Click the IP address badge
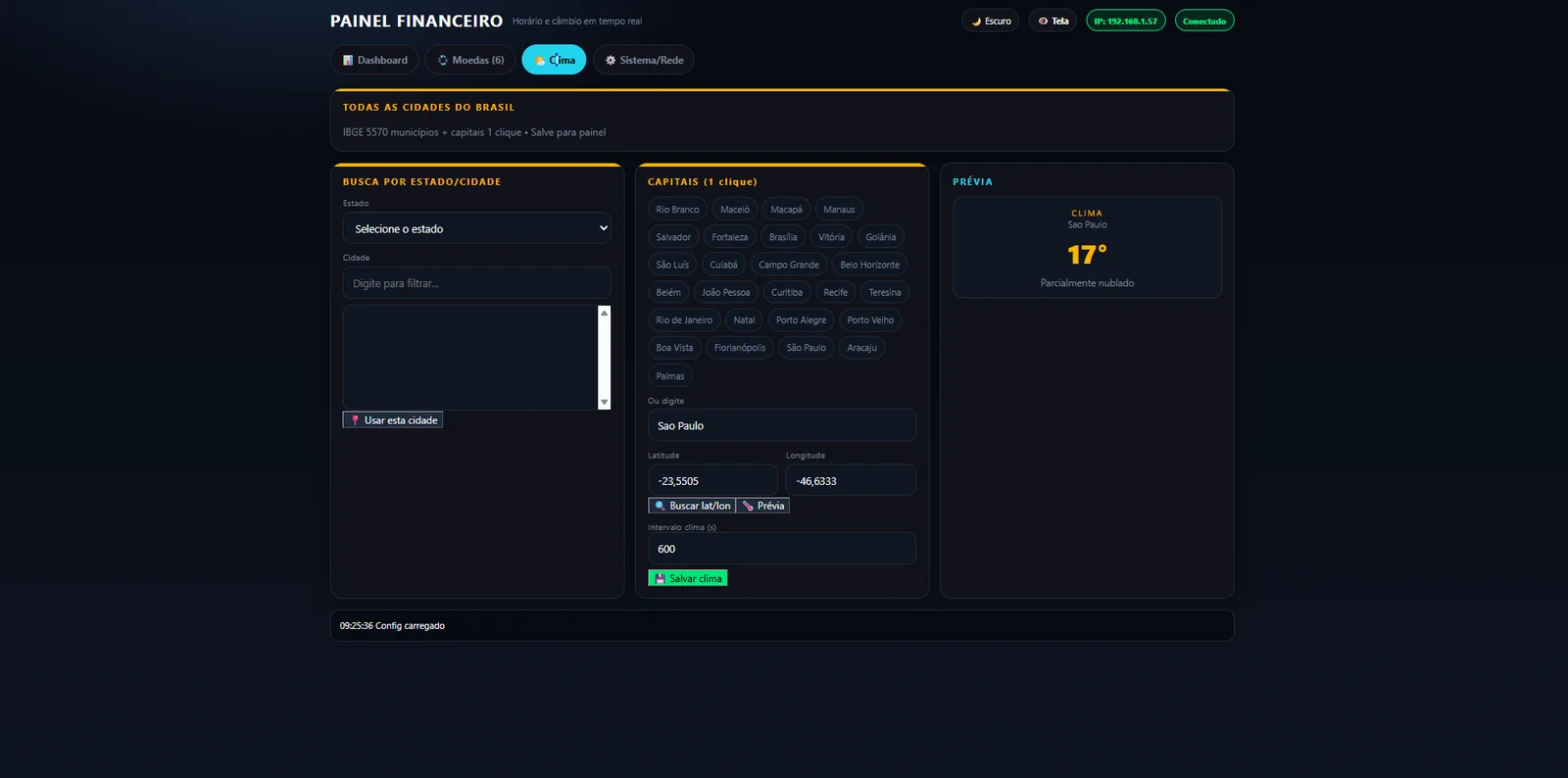This screenshot has width=1568, height=778. coord(1125,20)
